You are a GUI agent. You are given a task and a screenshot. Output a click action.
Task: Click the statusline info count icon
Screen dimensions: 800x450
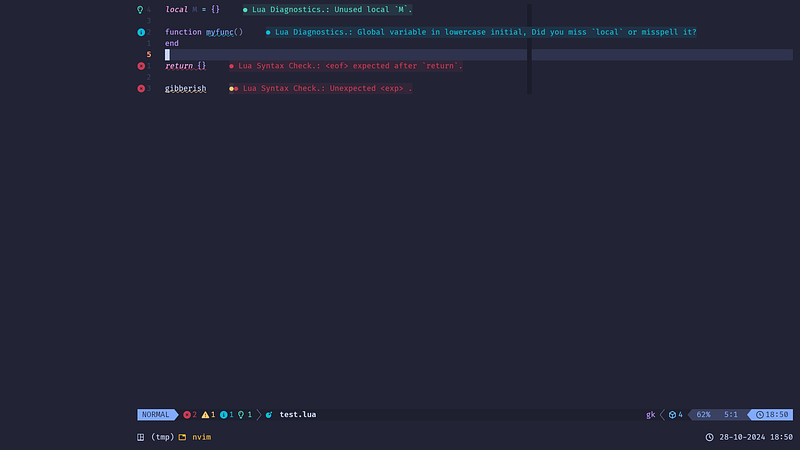coord(223,415)
